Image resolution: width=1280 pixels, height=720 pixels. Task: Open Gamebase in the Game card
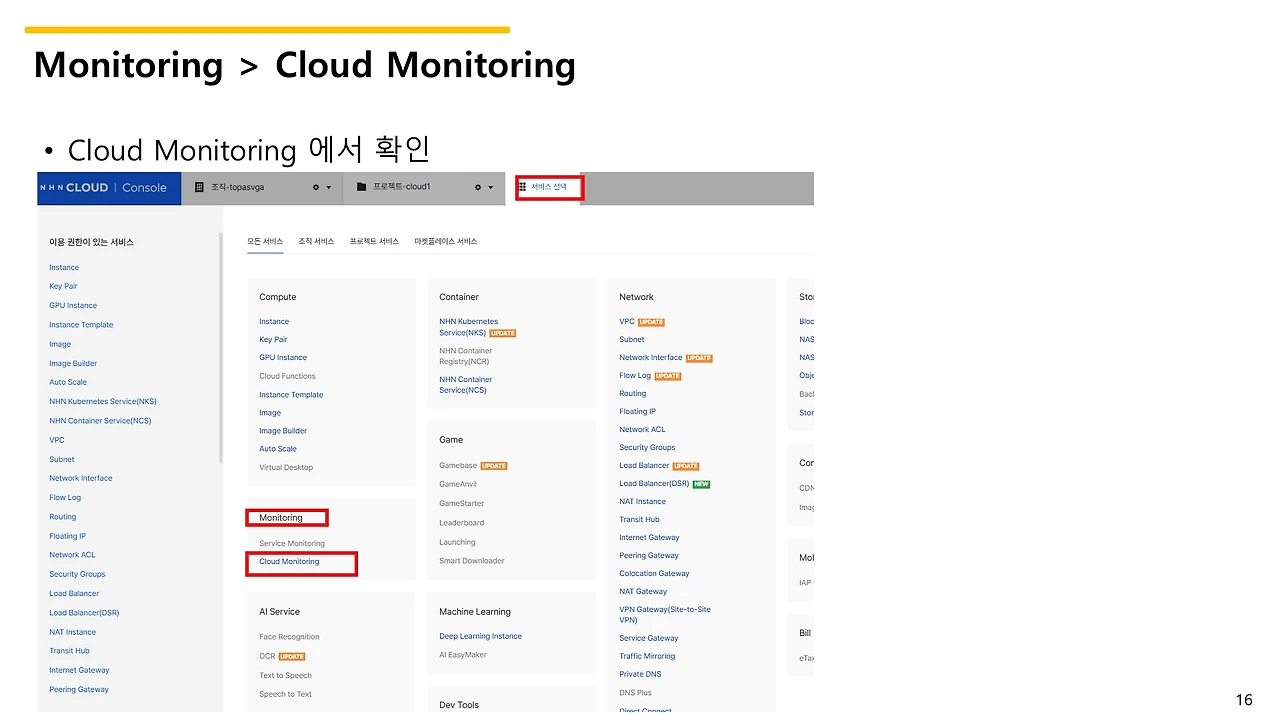pyautogui.click(x=458, y=465)
